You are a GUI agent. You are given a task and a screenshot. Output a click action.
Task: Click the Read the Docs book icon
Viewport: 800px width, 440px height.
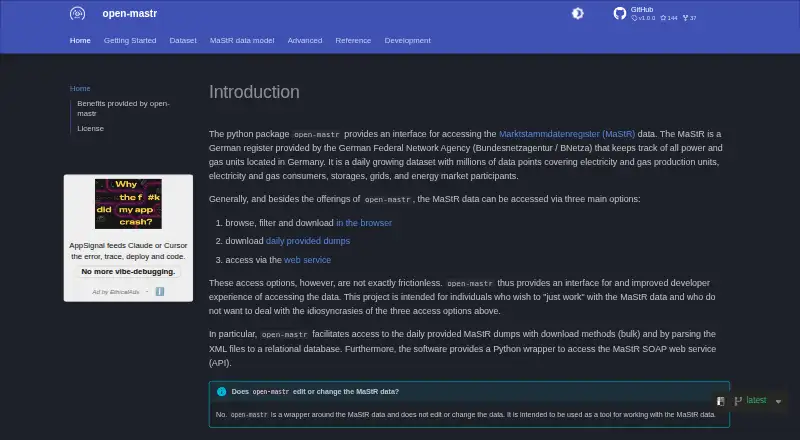coord(720,401)
